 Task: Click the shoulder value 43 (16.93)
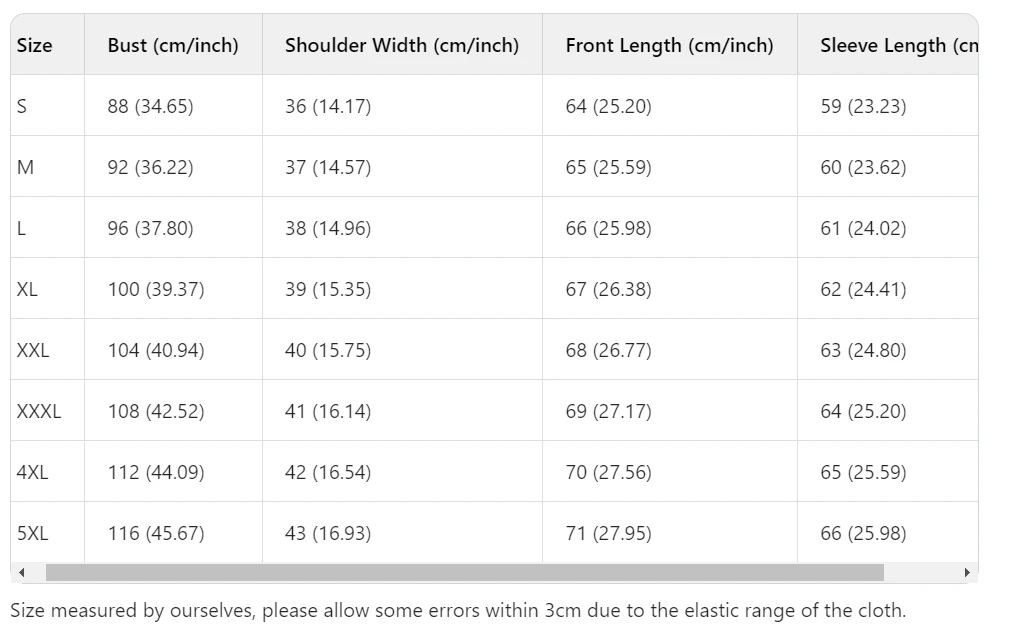(328, 533)
